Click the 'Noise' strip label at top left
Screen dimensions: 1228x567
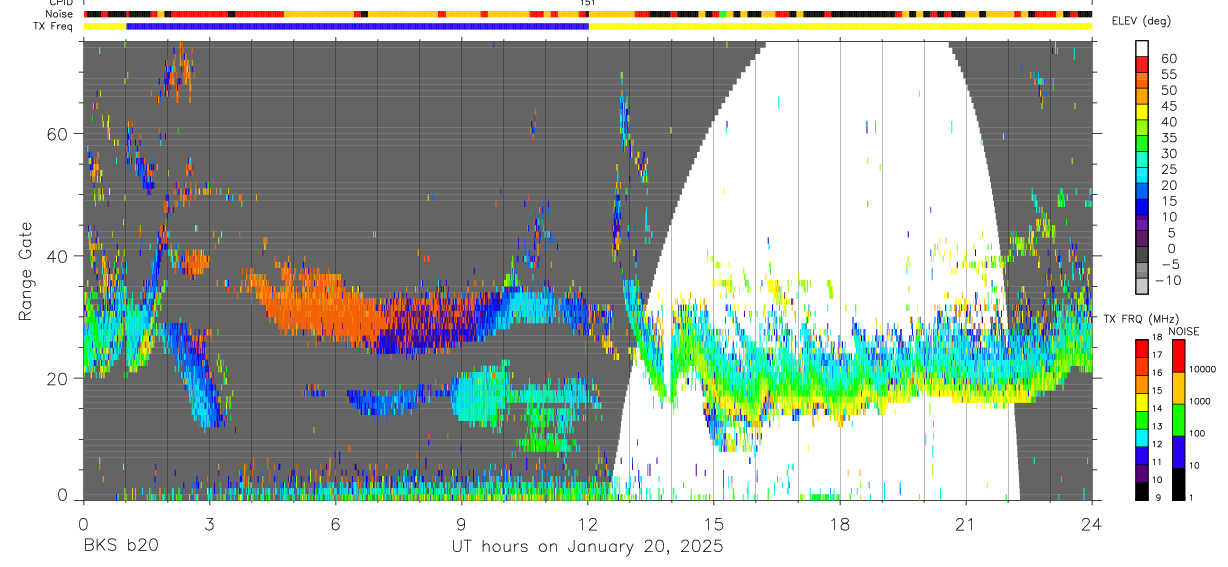[60, 14]
